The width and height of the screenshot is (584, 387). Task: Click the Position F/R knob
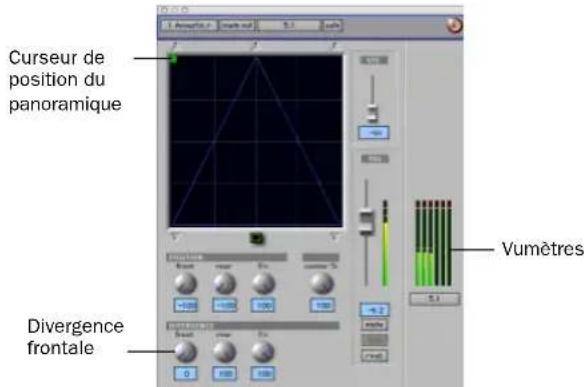click(x=264, y=284)
